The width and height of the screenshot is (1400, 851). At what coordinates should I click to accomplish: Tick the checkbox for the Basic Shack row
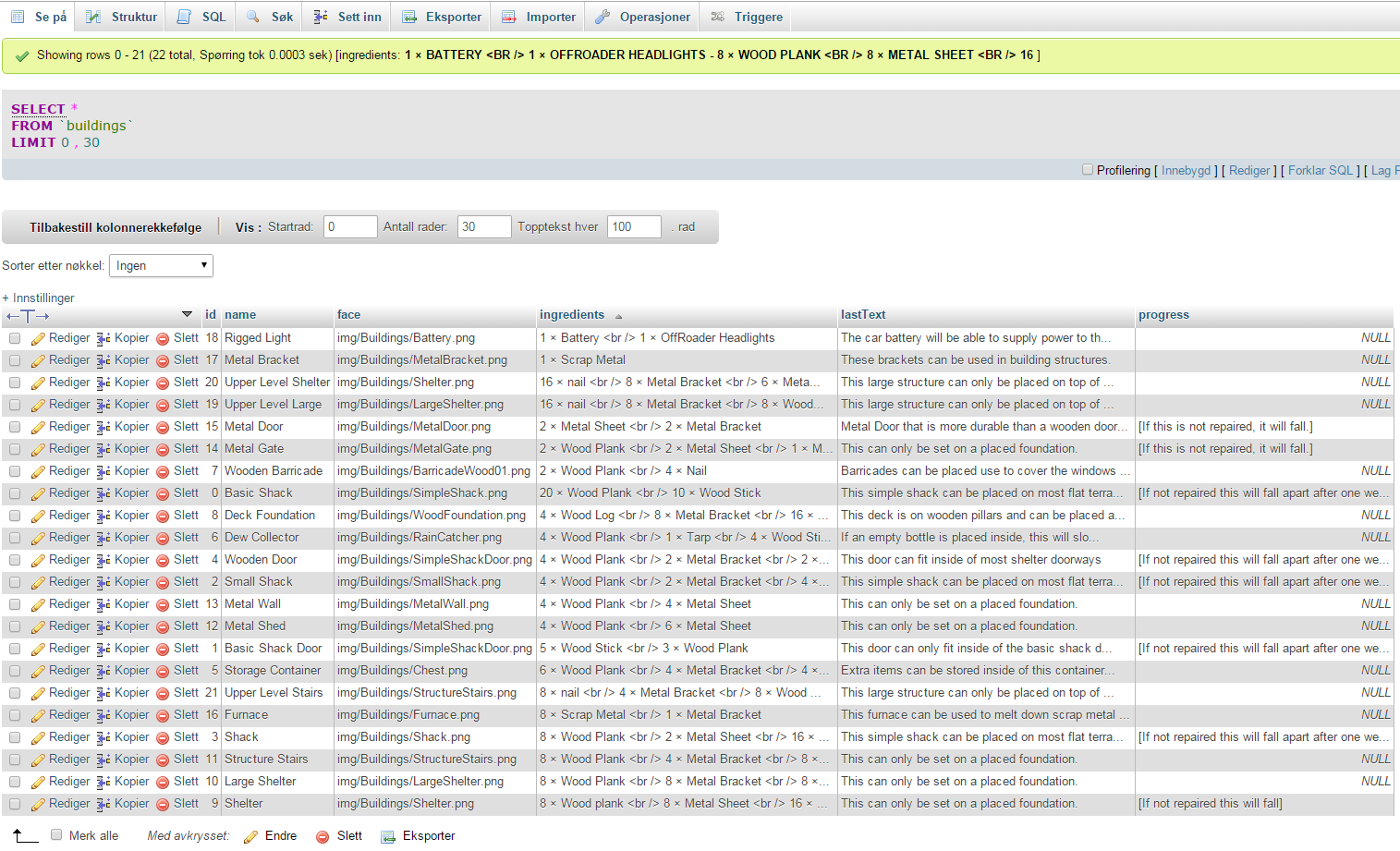[15, 493]
